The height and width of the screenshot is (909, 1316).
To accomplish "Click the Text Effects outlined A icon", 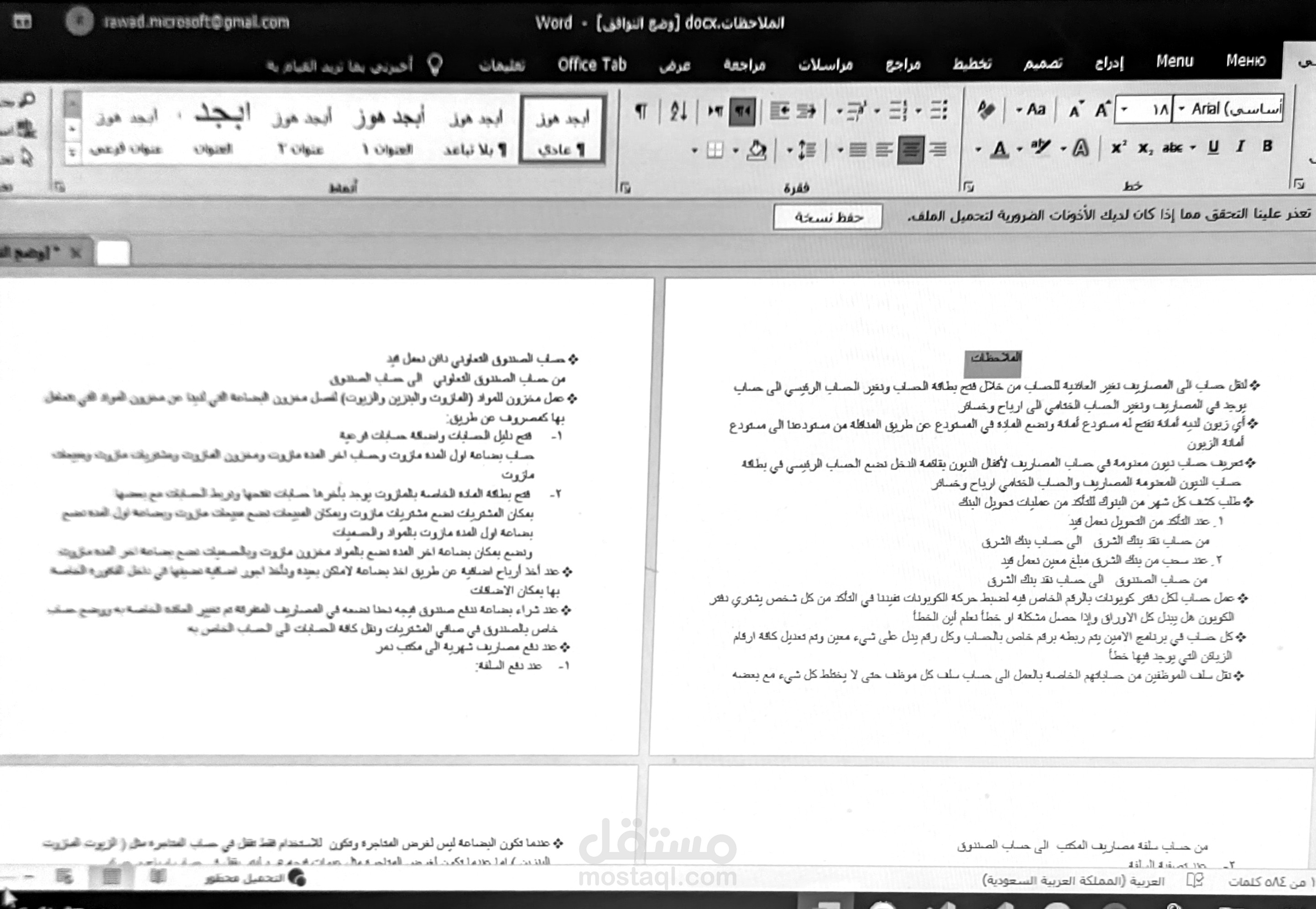I will tap(1080, 149).
